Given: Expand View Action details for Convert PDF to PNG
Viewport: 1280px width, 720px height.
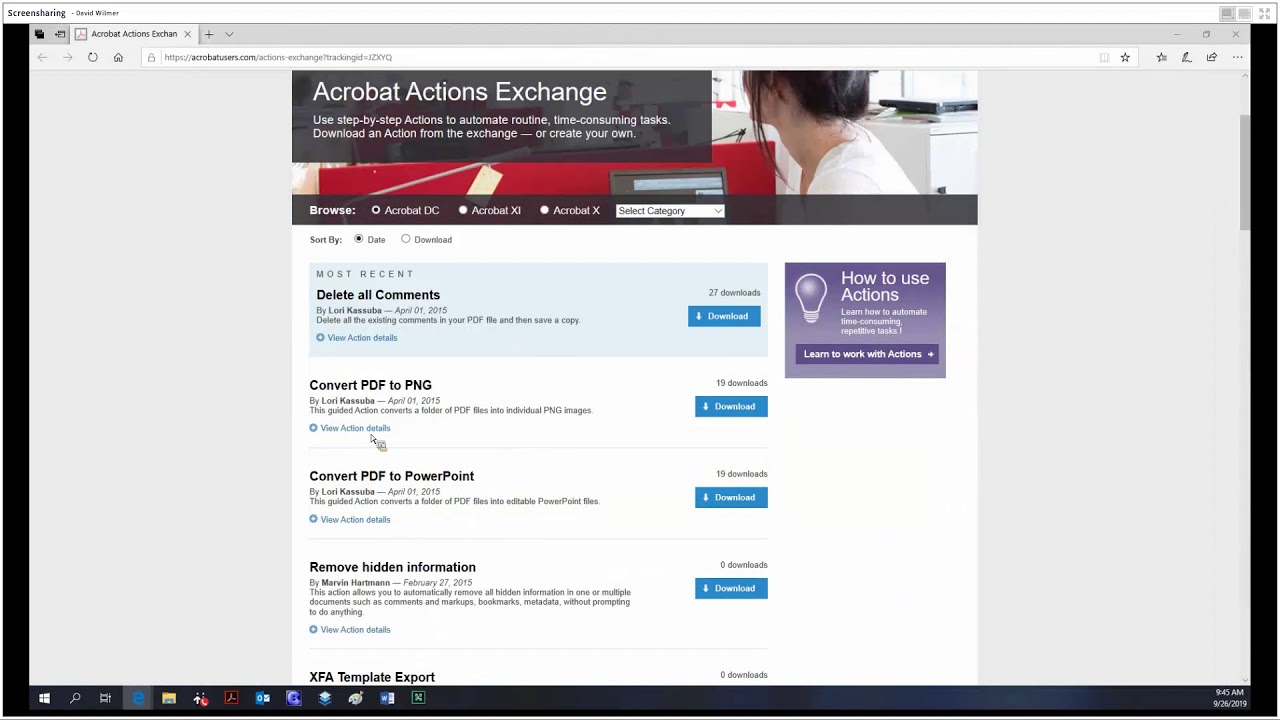Looking at the screenshot, I should tap(350, 428).
